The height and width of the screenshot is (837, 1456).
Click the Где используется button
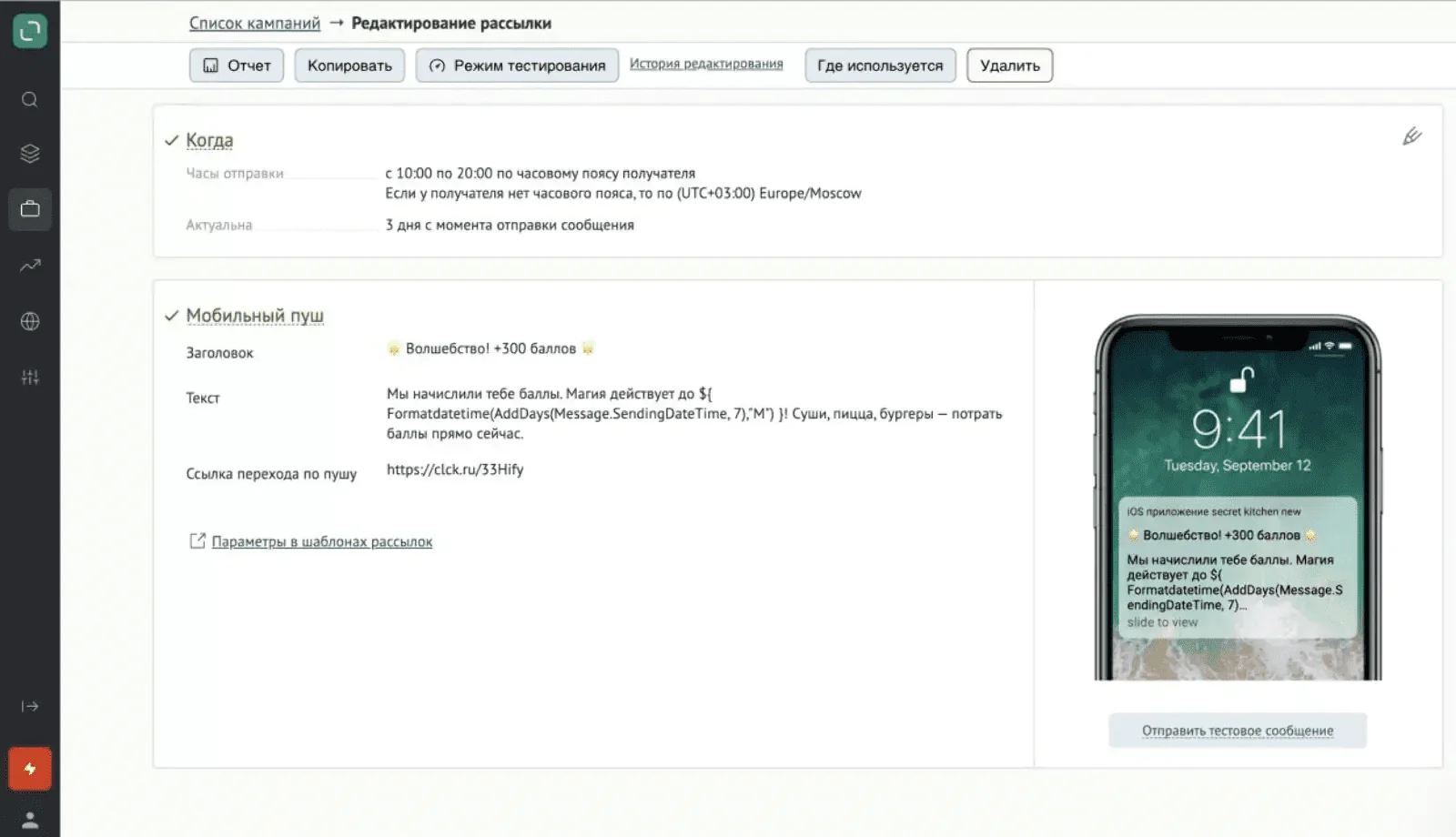(x=879, y=65)
